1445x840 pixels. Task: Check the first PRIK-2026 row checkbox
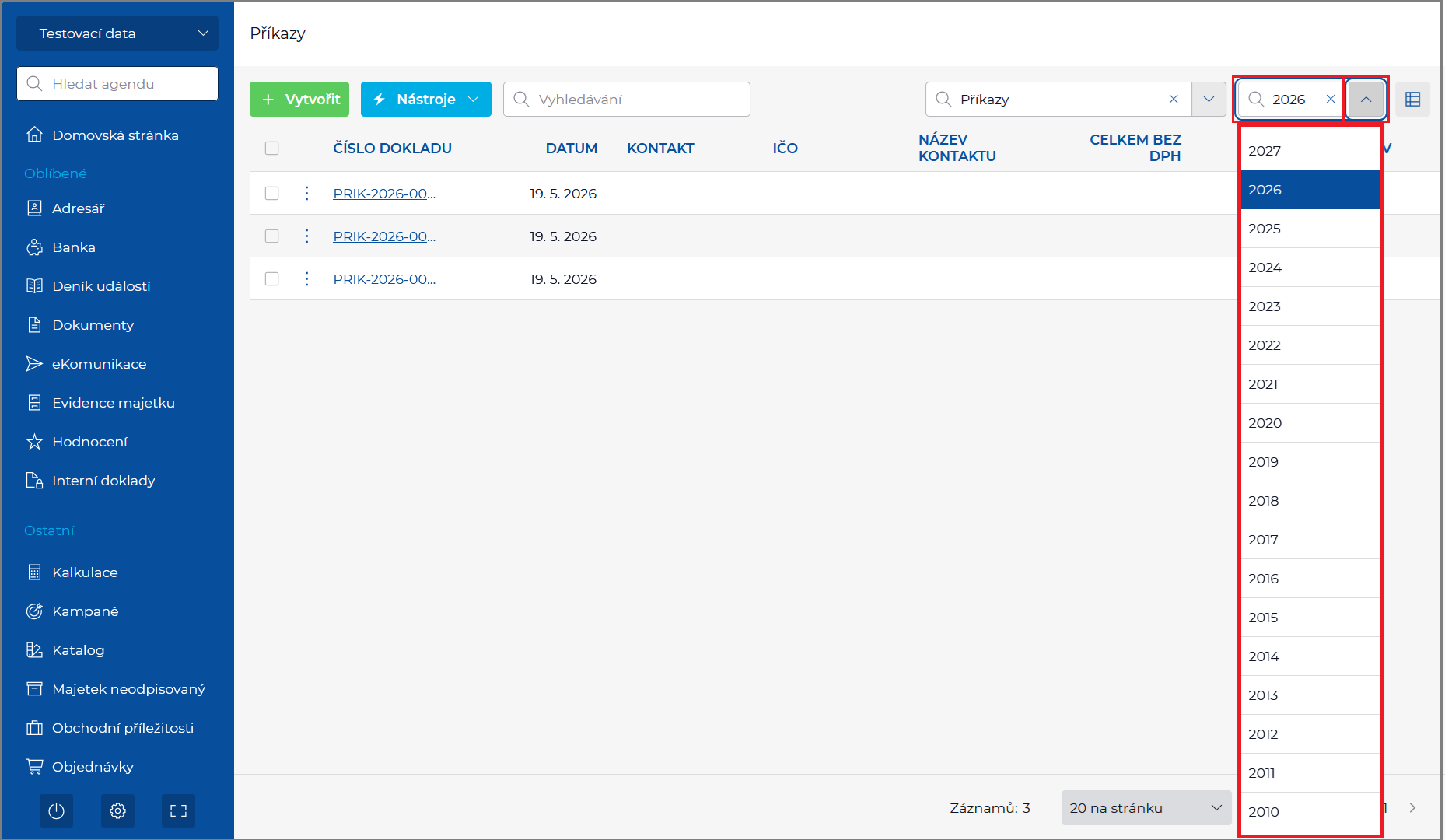click(x=271, y=193)
